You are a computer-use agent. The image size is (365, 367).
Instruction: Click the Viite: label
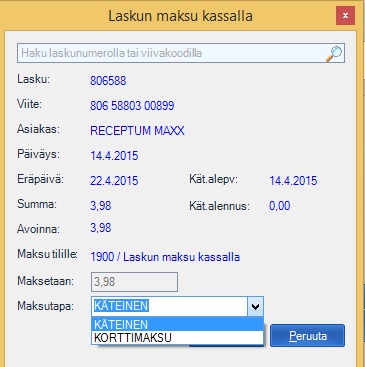(29, 104)
